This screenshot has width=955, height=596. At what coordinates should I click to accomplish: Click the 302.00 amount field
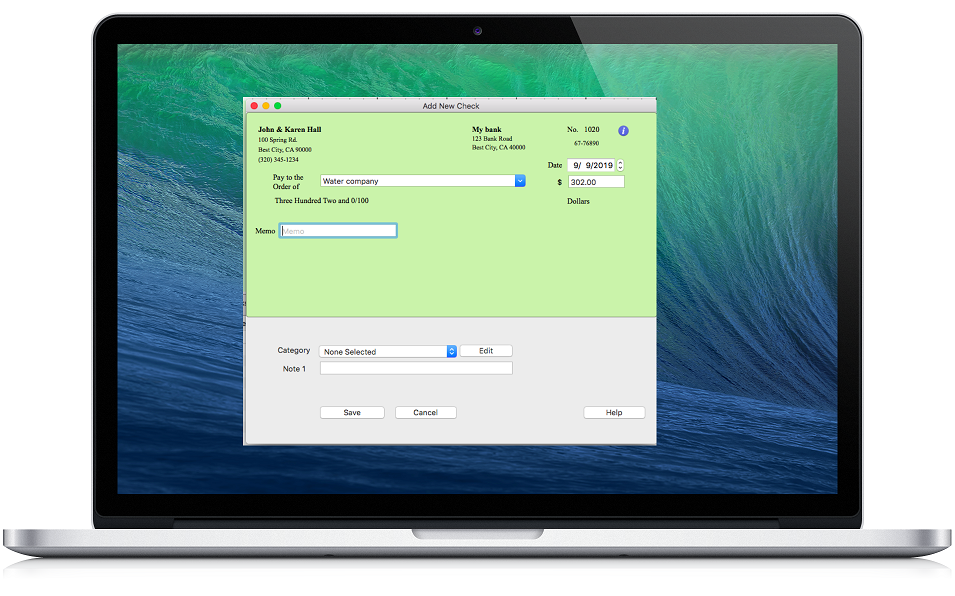click(x=595, y=182)
